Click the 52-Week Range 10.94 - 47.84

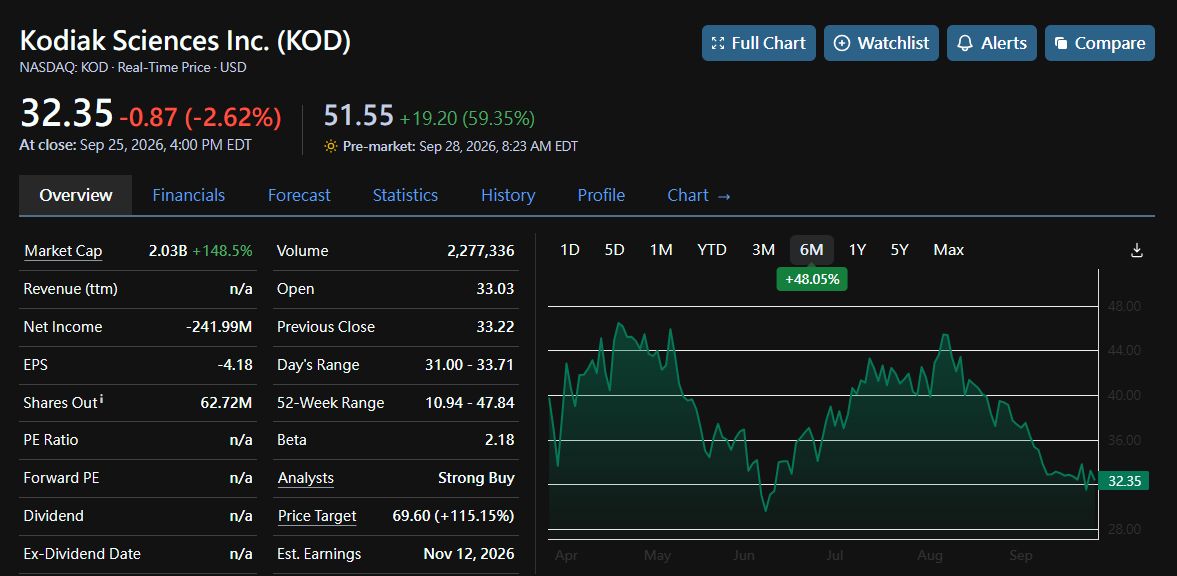click(x=470, y=403)
